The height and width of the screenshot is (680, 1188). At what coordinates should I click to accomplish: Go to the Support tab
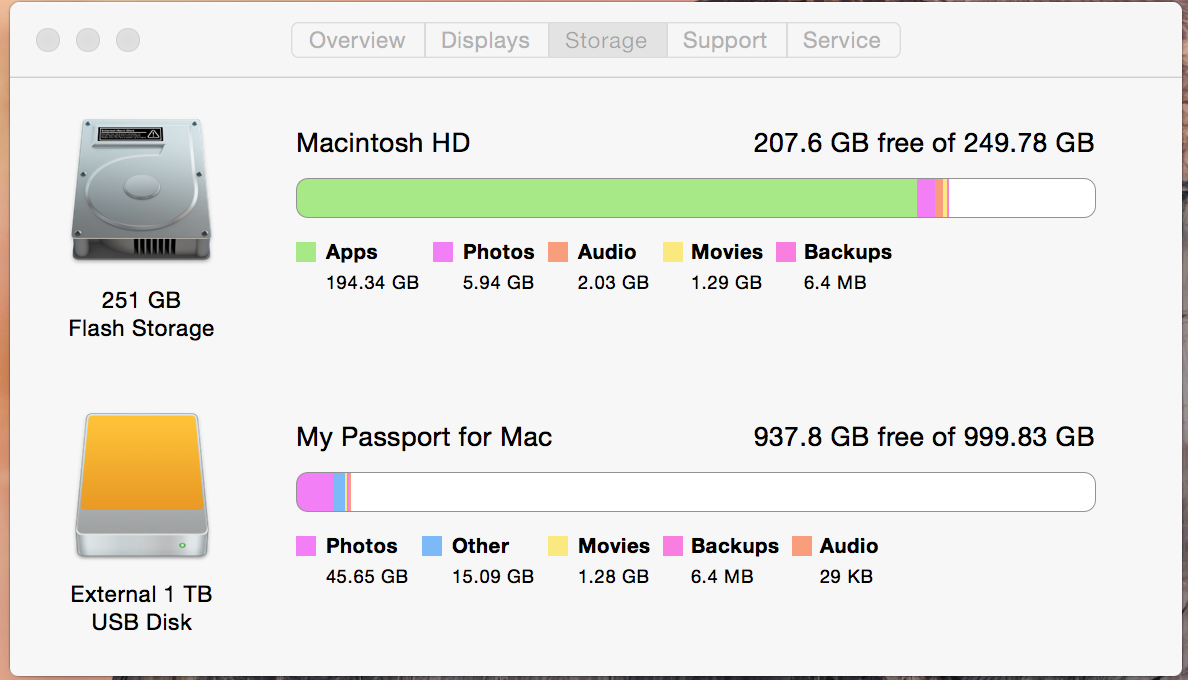click(725, 41)
